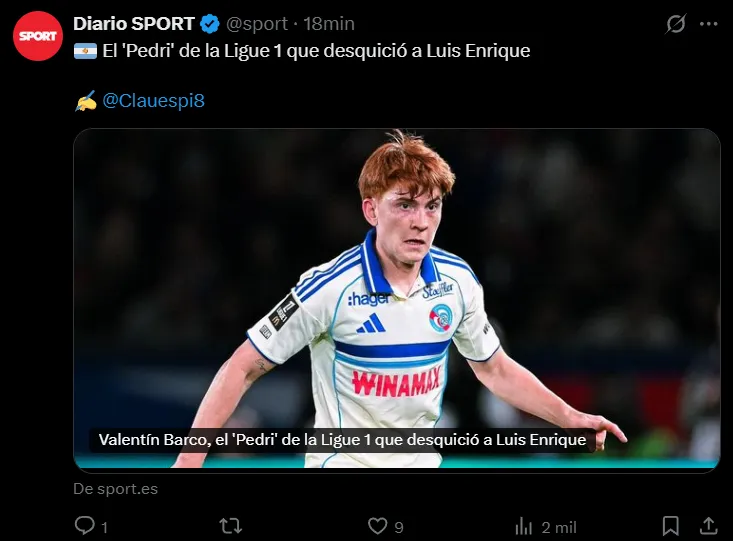733x541 pixels.
Task: Click the share upload-arrow icon
Action: coord(707,526)
